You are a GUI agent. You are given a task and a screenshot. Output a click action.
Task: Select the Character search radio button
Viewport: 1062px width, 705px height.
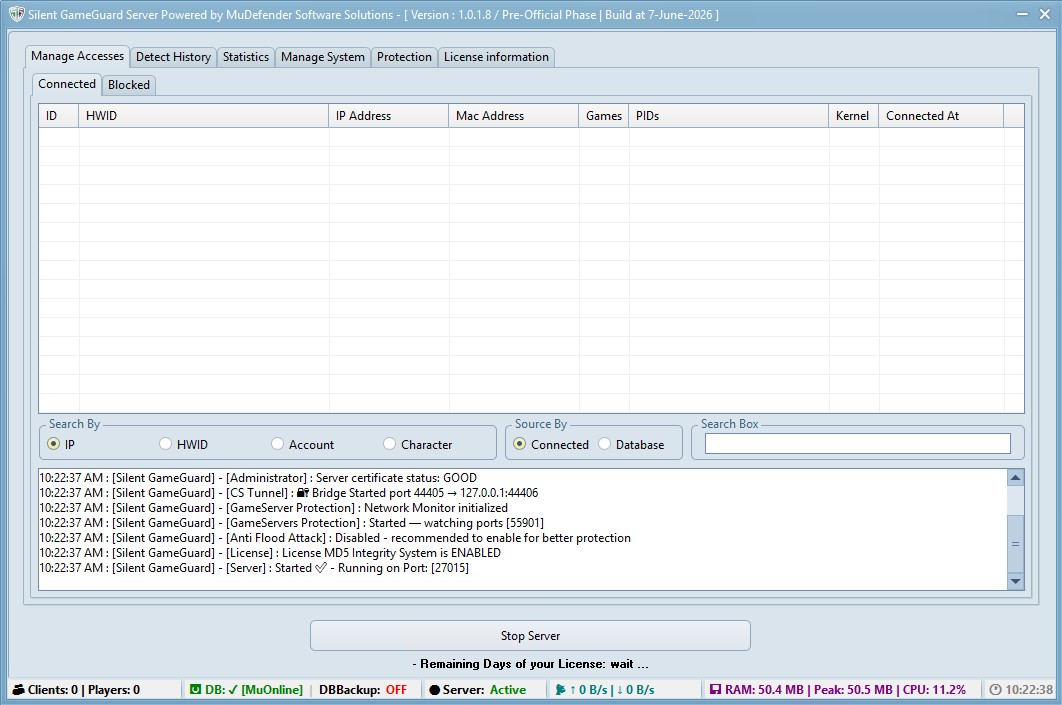coord(389,444)
